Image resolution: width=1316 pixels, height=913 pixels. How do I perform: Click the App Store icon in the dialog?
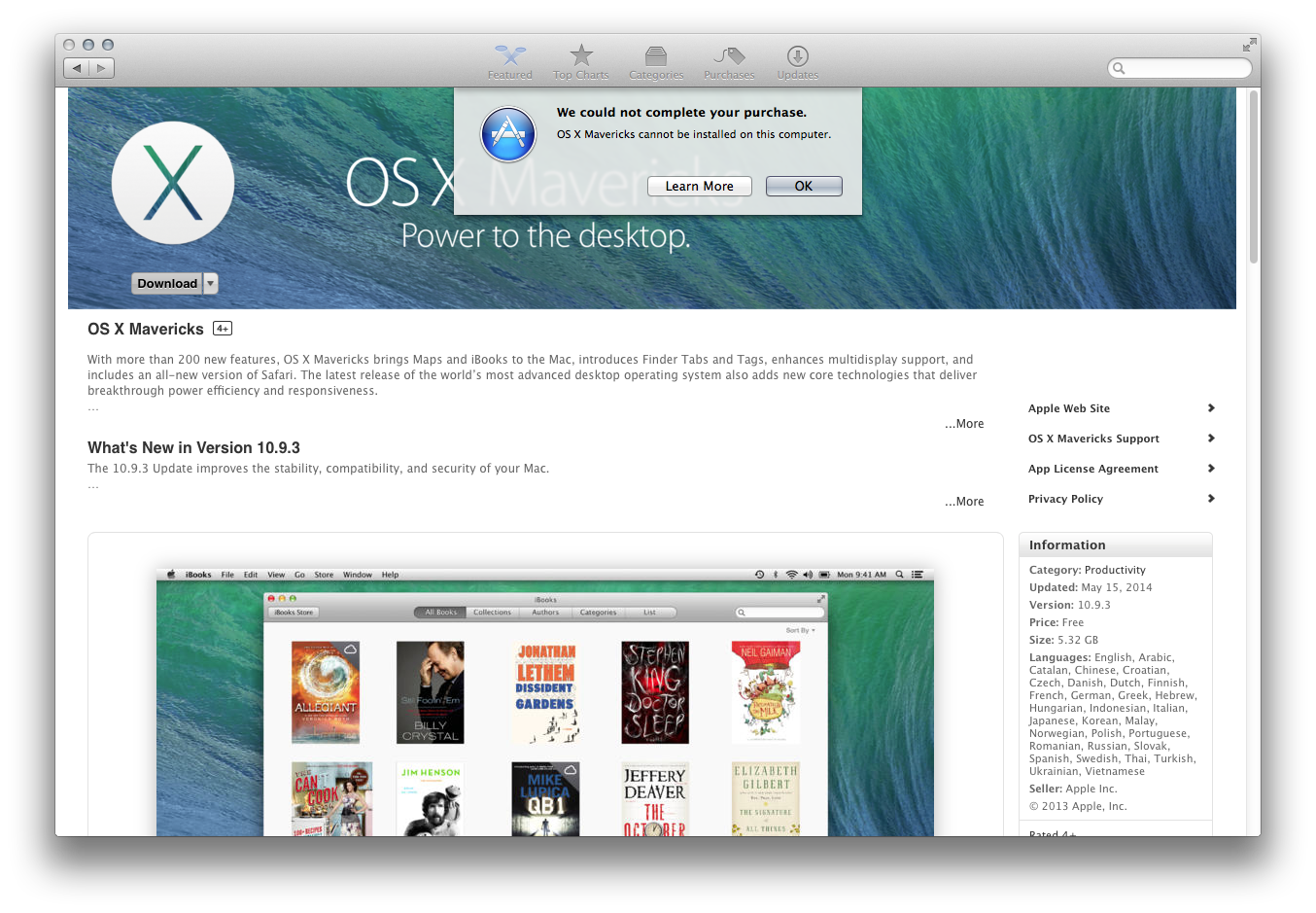click(x=508, y=134)
